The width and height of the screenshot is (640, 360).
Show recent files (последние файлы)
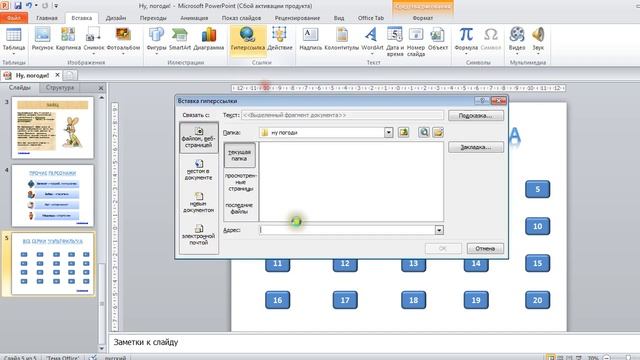point(240,208)
